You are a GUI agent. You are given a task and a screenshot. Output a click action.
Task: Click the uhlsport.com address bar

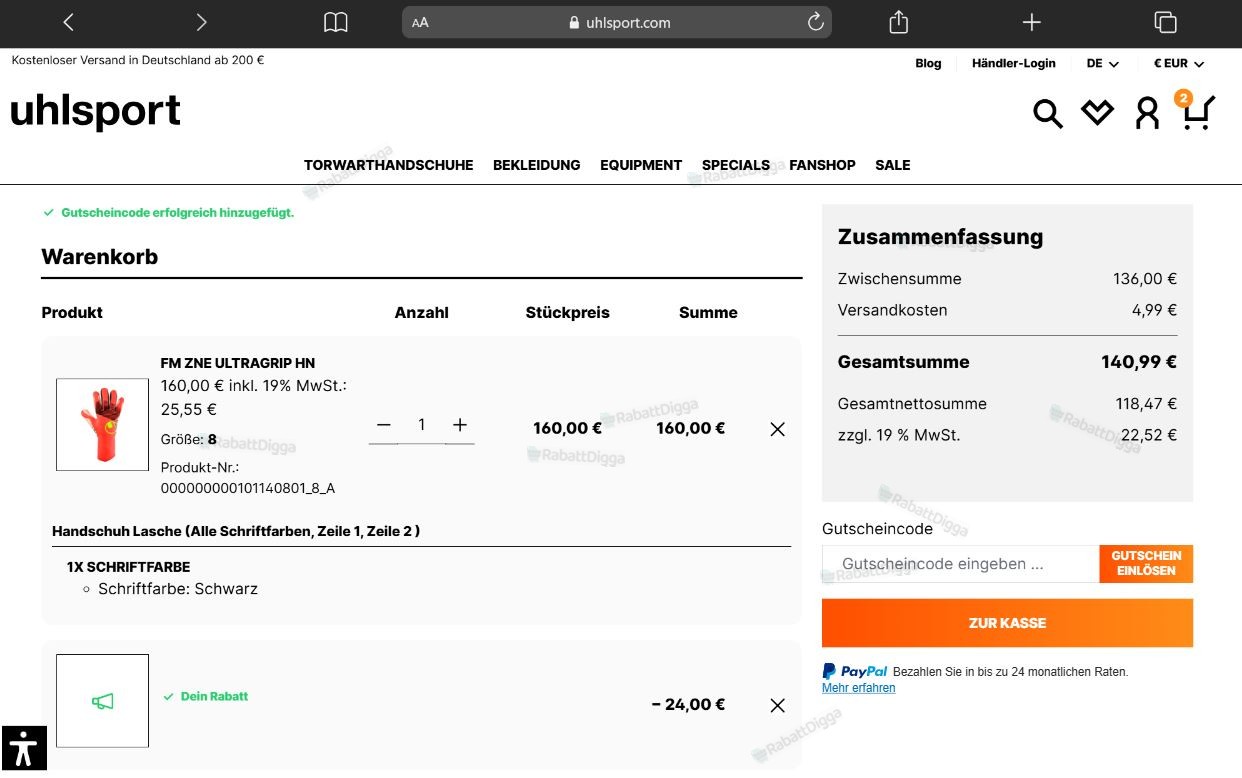(x=617, y=22)
